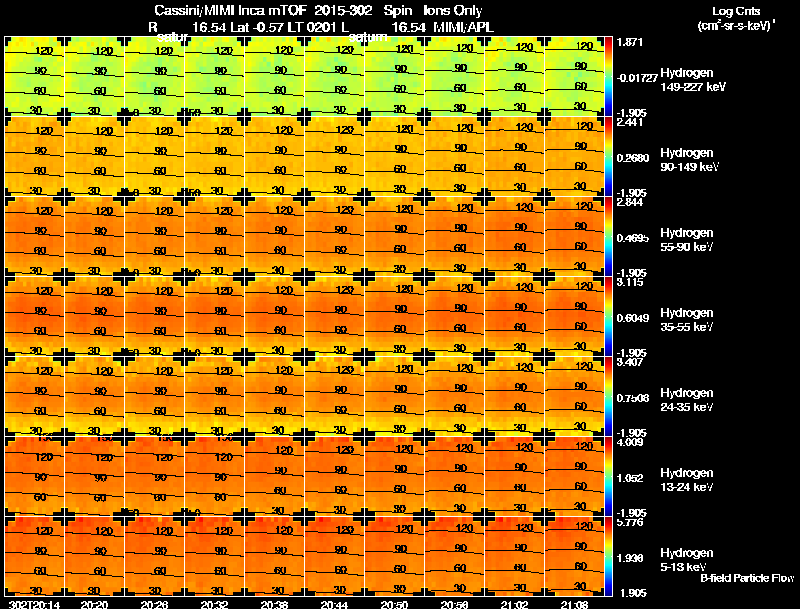Screen dimensions: 800x609
Task: Click the color bar beside Hydrogen 24-35 keV
Action: point(608,397)
